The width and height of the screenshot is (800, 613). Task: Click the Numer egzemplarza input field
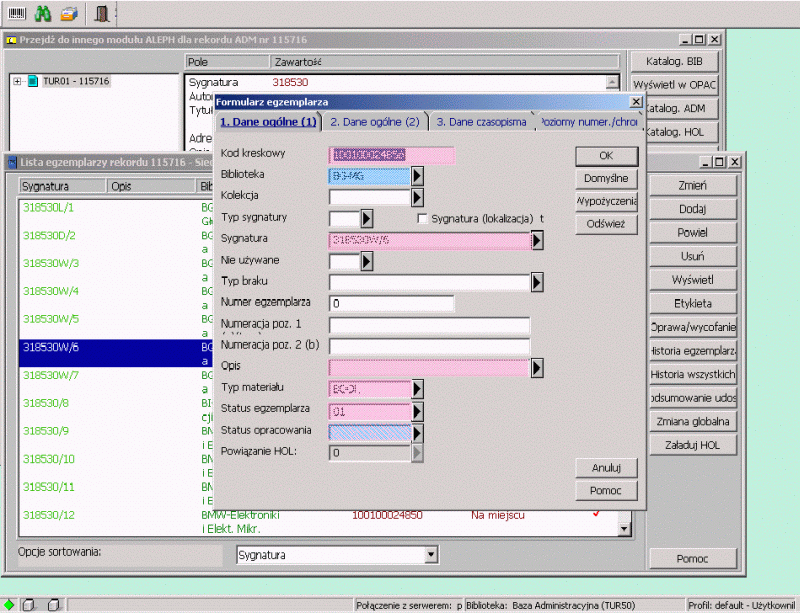tap(391, 304)
